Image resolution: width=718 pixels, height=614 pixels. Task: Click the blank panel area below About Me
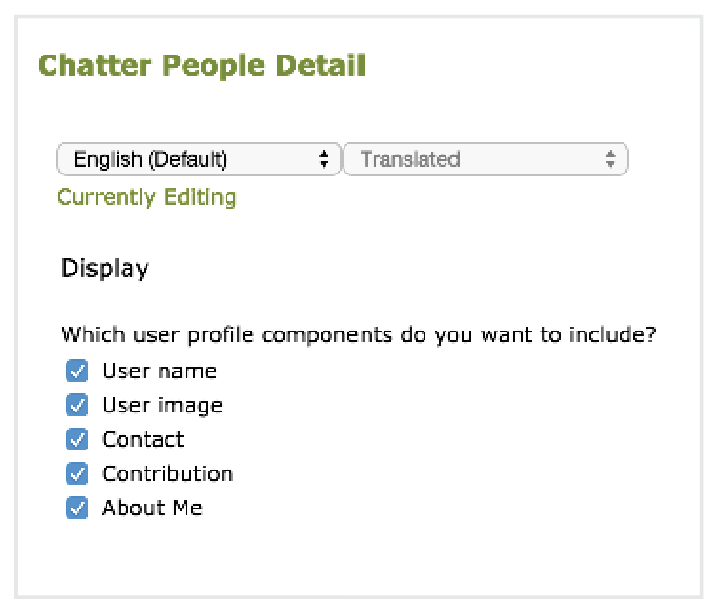pos(358,558)
